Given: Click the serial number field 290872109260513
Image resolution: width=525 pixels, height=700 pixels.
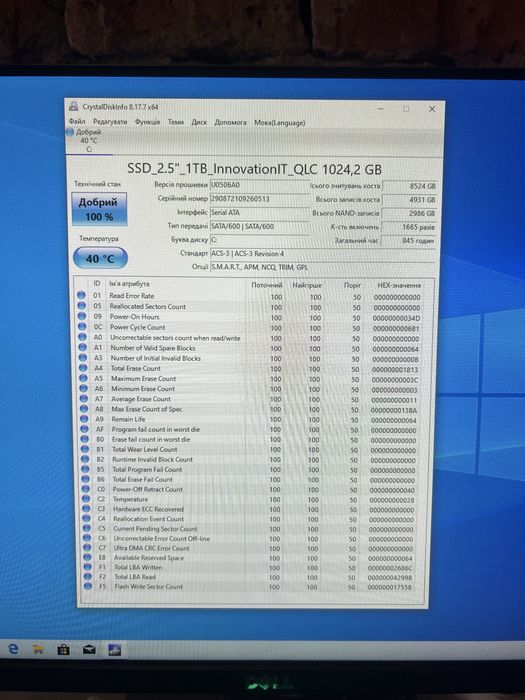Looking at the screenshot, I should [259, 199].
